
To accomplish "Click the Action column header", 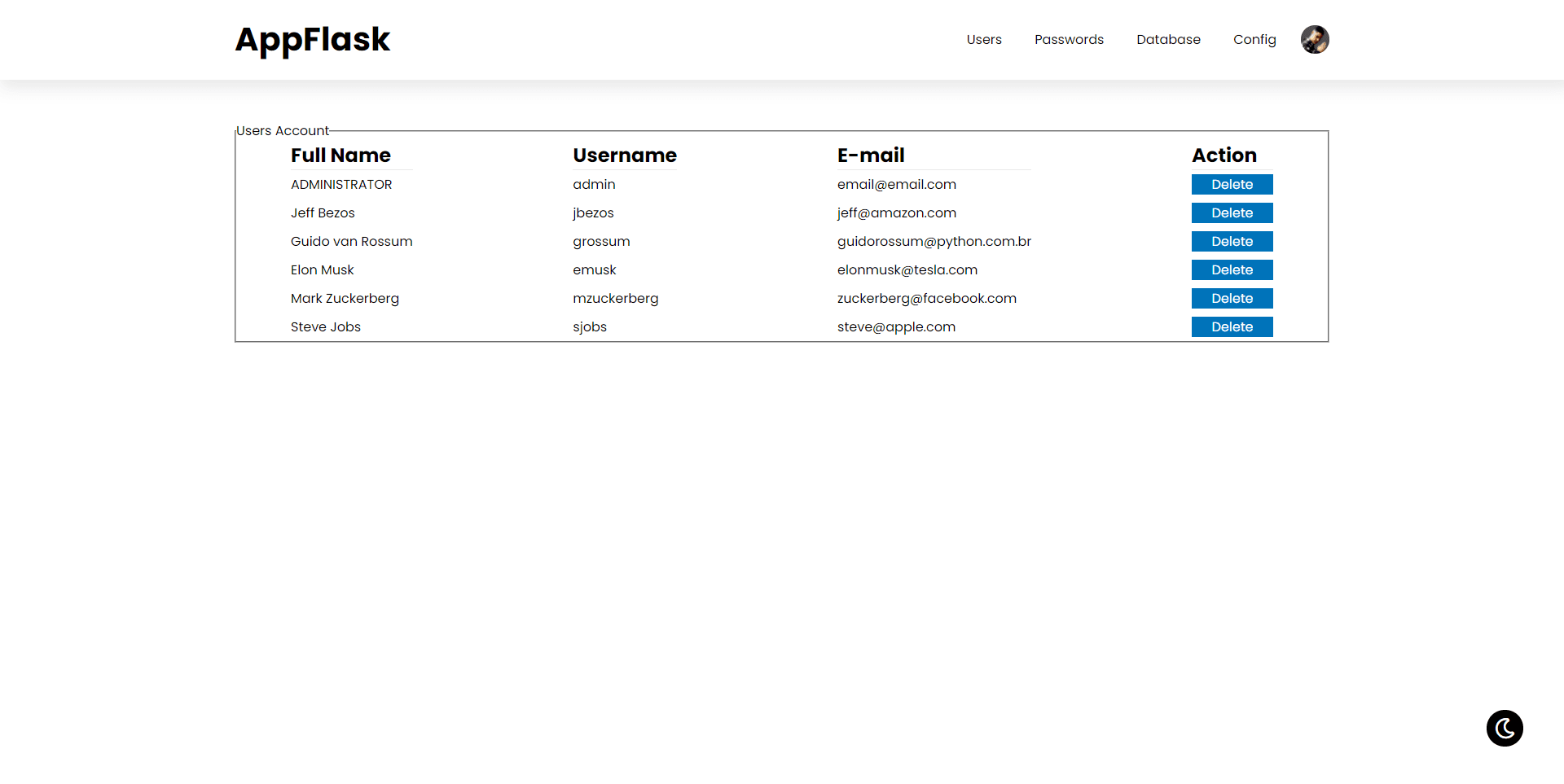I will tap(1224, 155).
